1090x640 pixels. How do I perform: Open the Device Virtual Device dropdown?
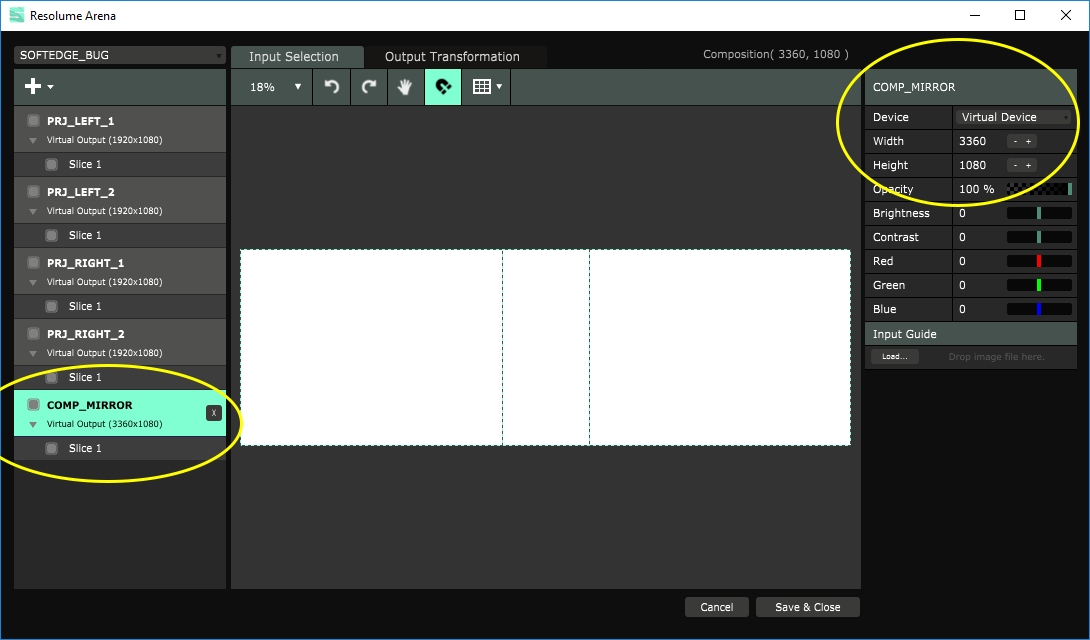[x=1014, y=117]
